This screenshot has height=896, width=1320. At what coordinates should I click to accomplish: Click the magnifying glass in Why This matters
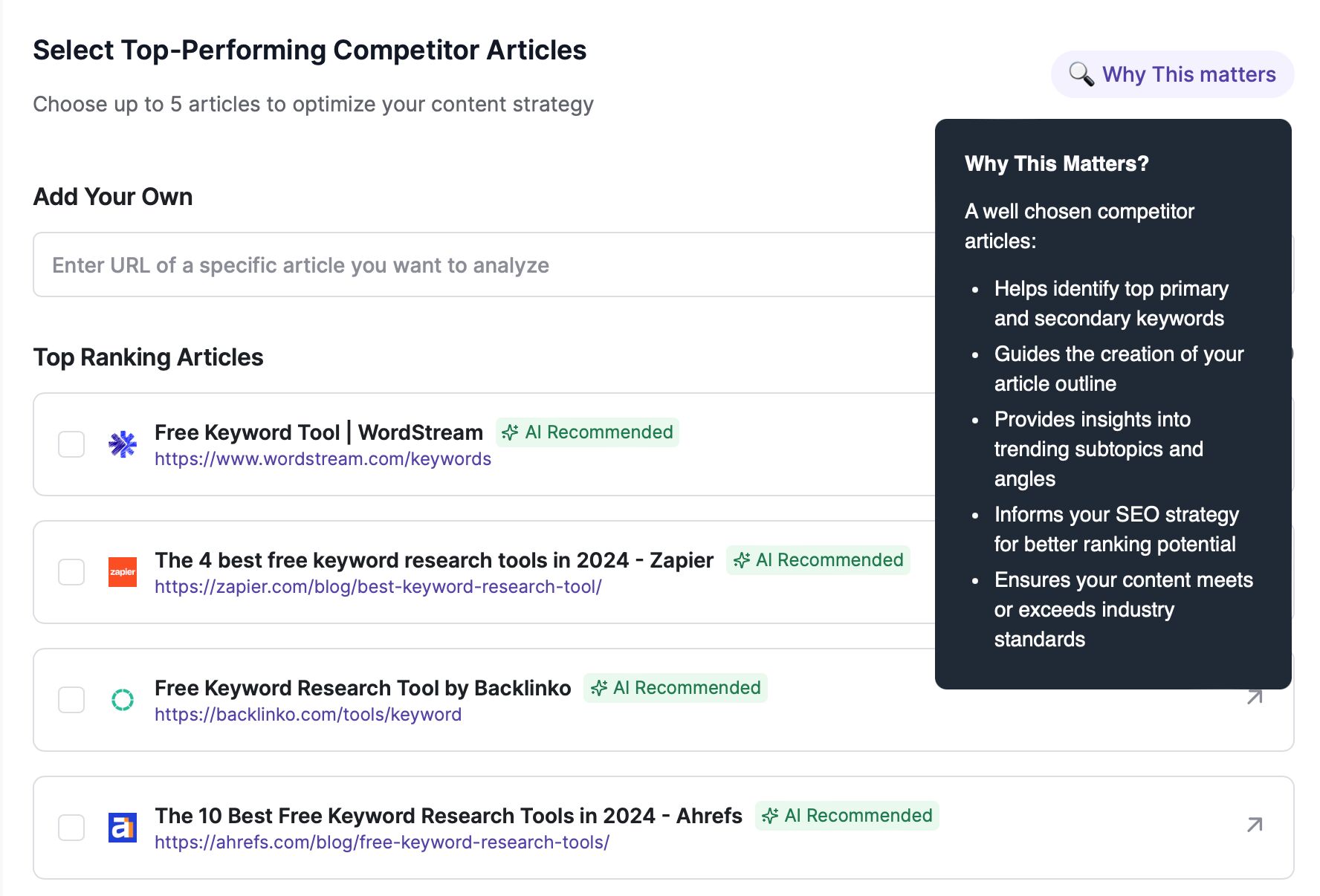coord(1079,74)
